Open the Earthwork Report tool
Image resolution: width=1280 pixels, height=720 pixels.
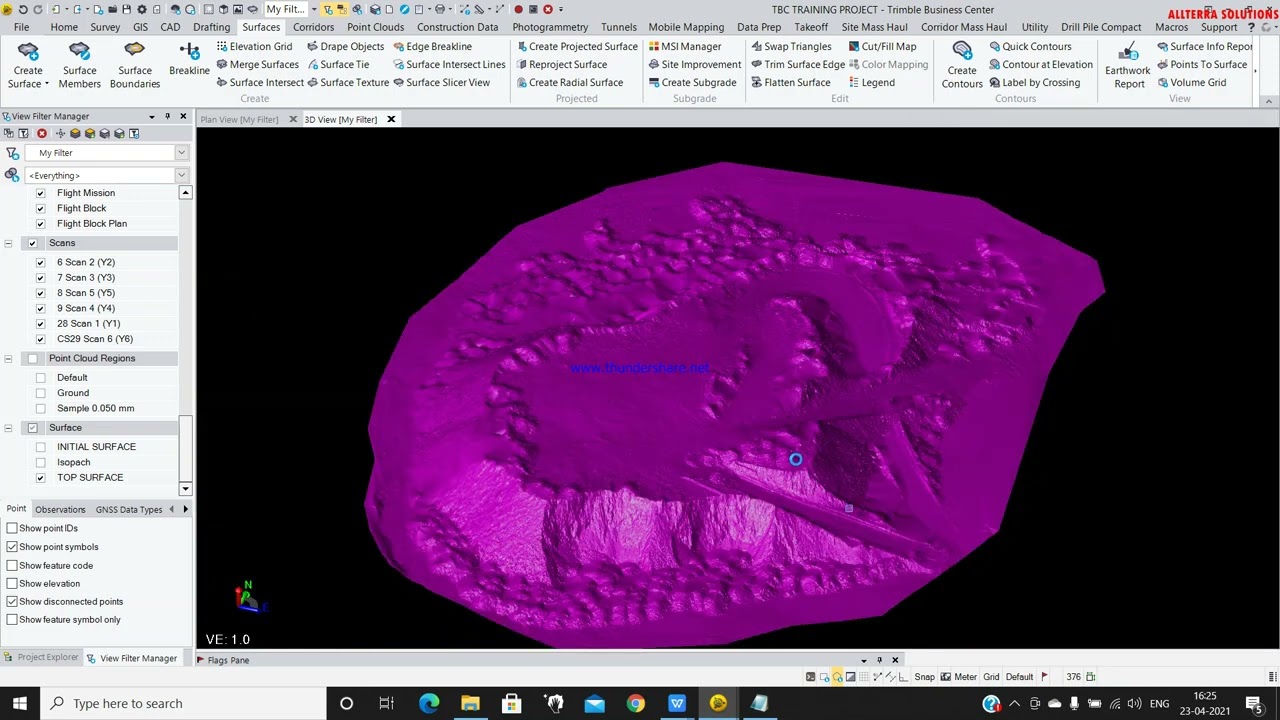(x=1128, y=65)
